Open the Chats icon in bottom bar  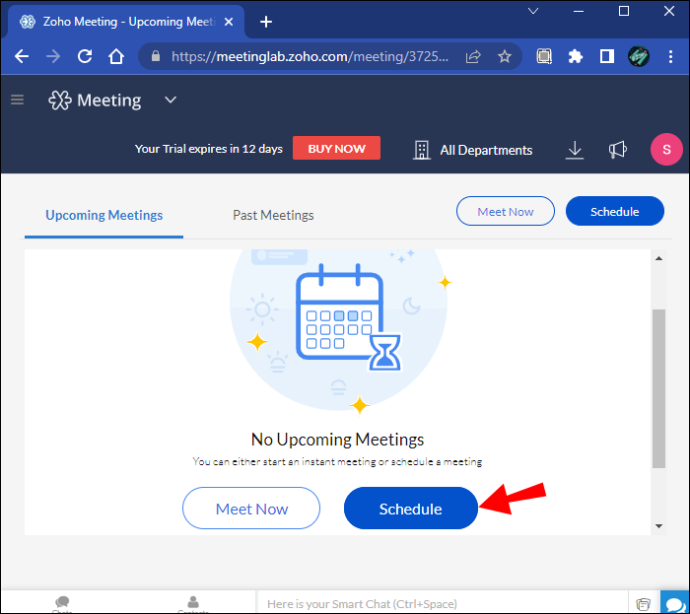click(x=62, y=603)
